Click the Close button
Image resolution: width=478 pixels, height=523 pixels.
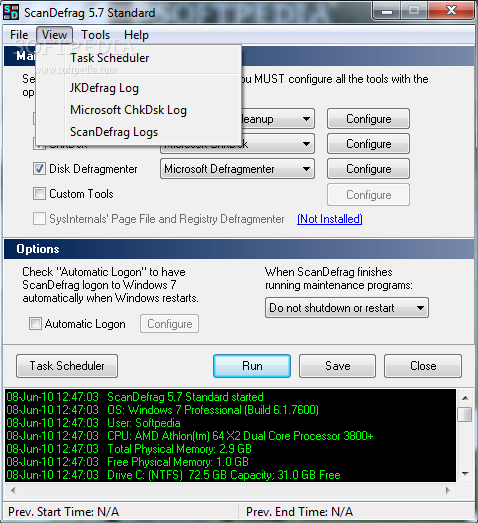tap(423, 366)
